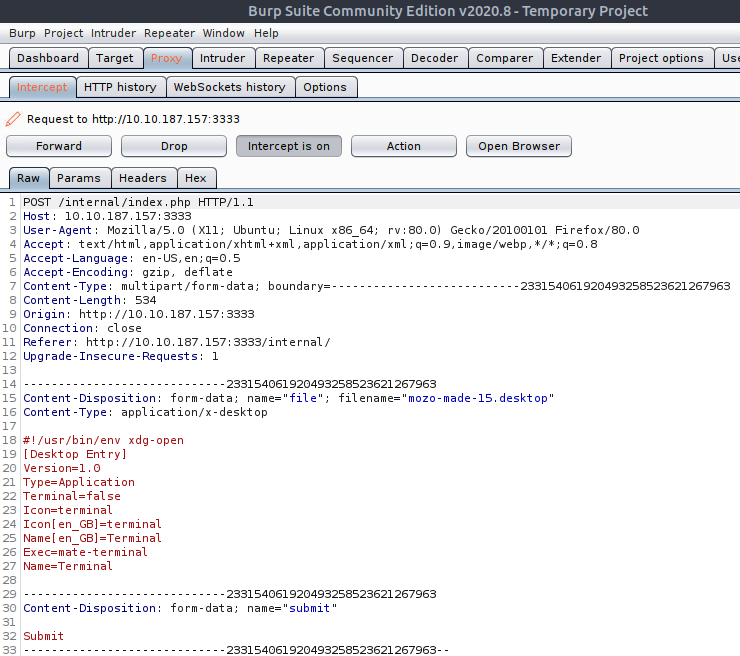Switch to the Headers view tab

[143, 178]
